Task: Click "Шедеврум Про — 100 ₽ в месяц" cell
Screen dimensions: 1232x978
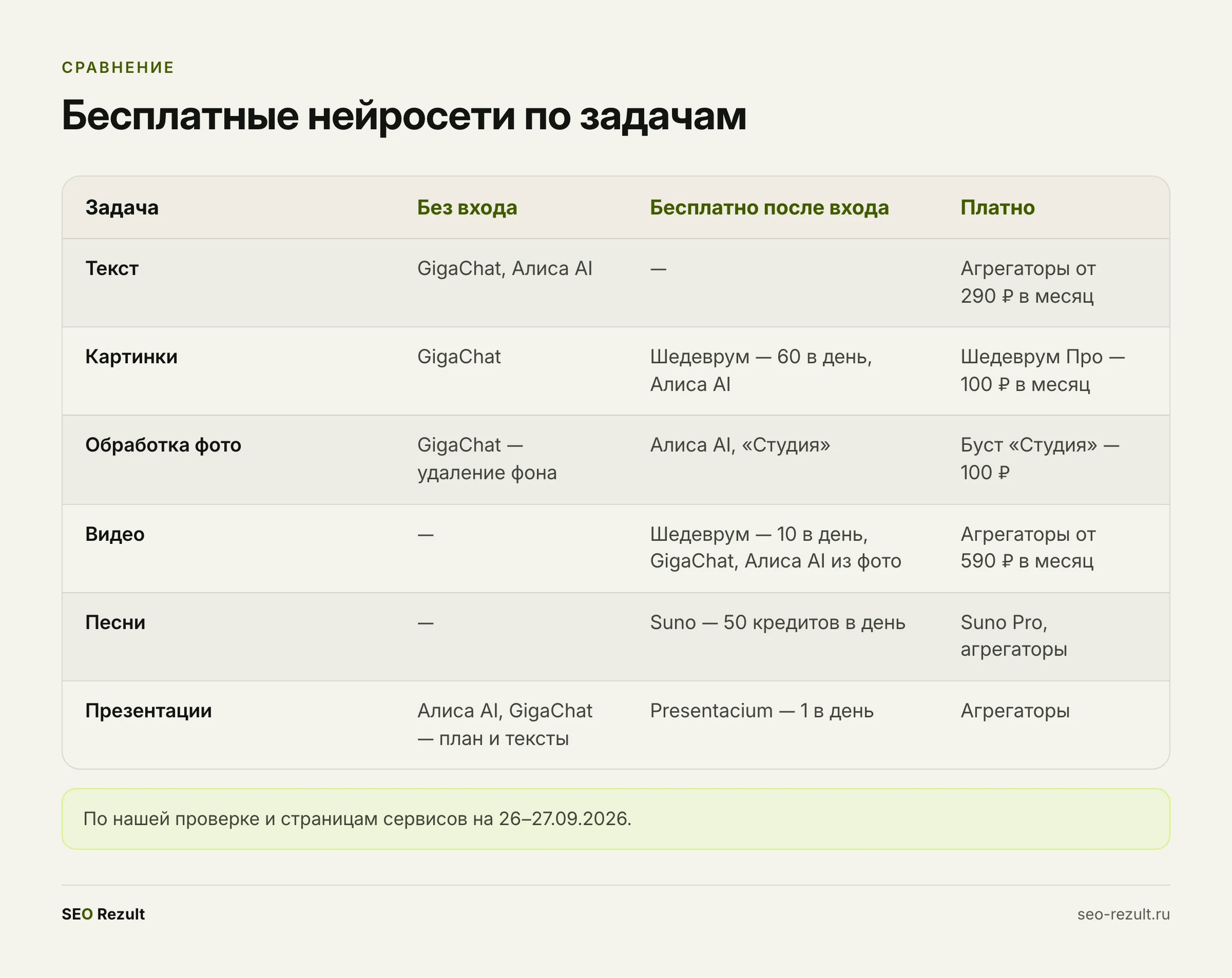Action: [x=1042, y=370]
